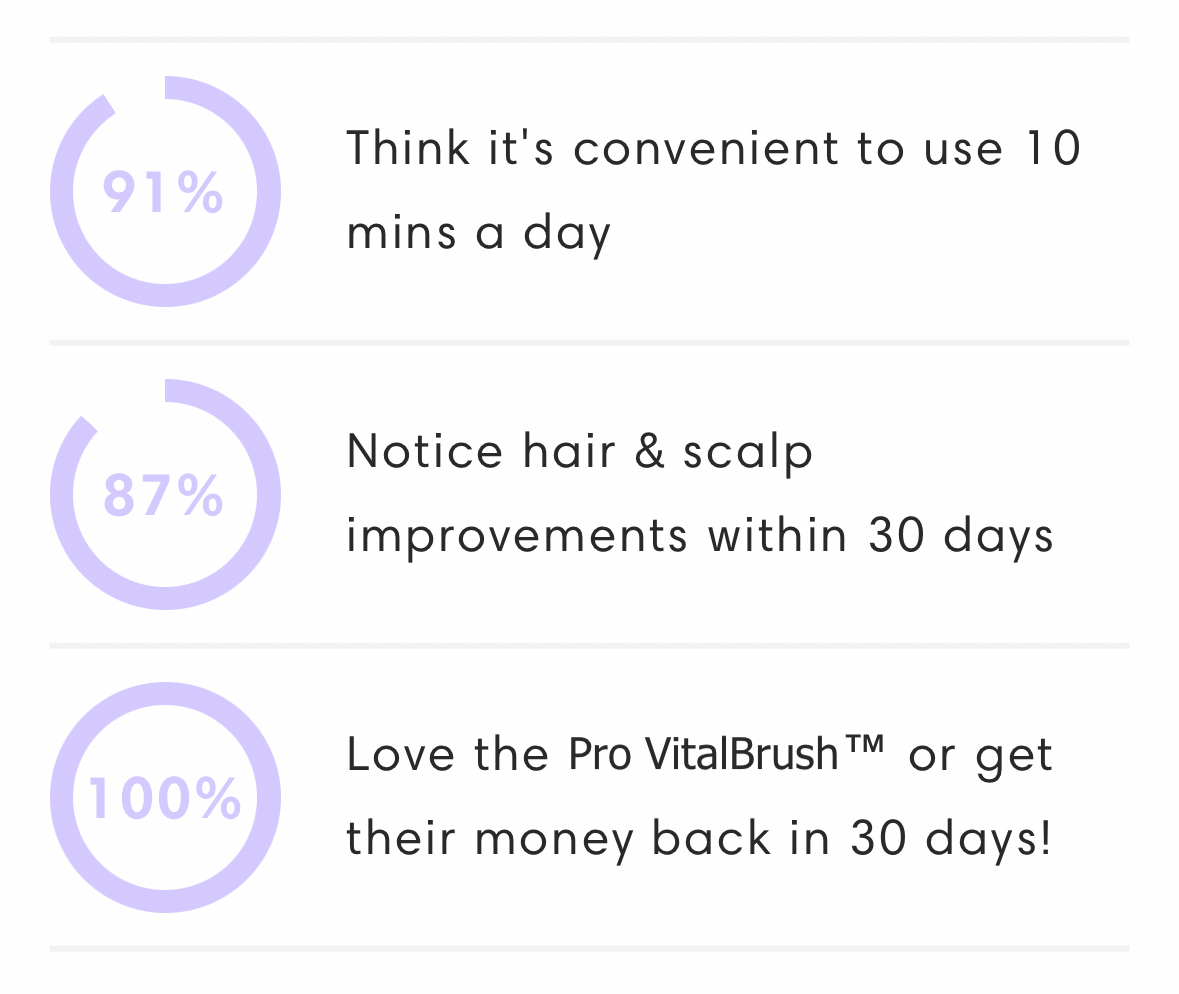This screenshot has width=1179, height=994.
Task: Select the 87% percentage label
Action: [163, 495]
